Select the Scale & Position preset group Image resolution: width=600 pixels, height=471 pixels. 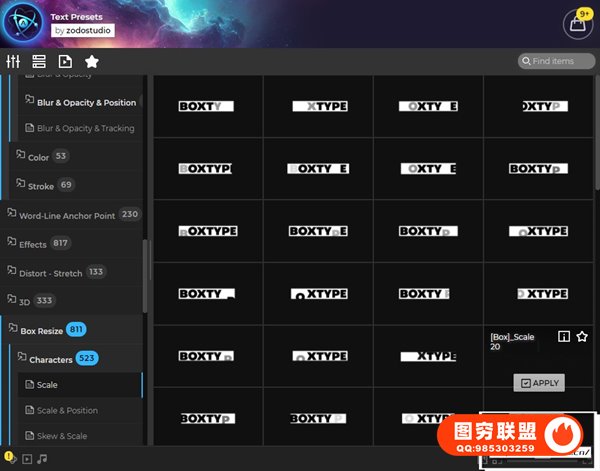click(67, 410)
